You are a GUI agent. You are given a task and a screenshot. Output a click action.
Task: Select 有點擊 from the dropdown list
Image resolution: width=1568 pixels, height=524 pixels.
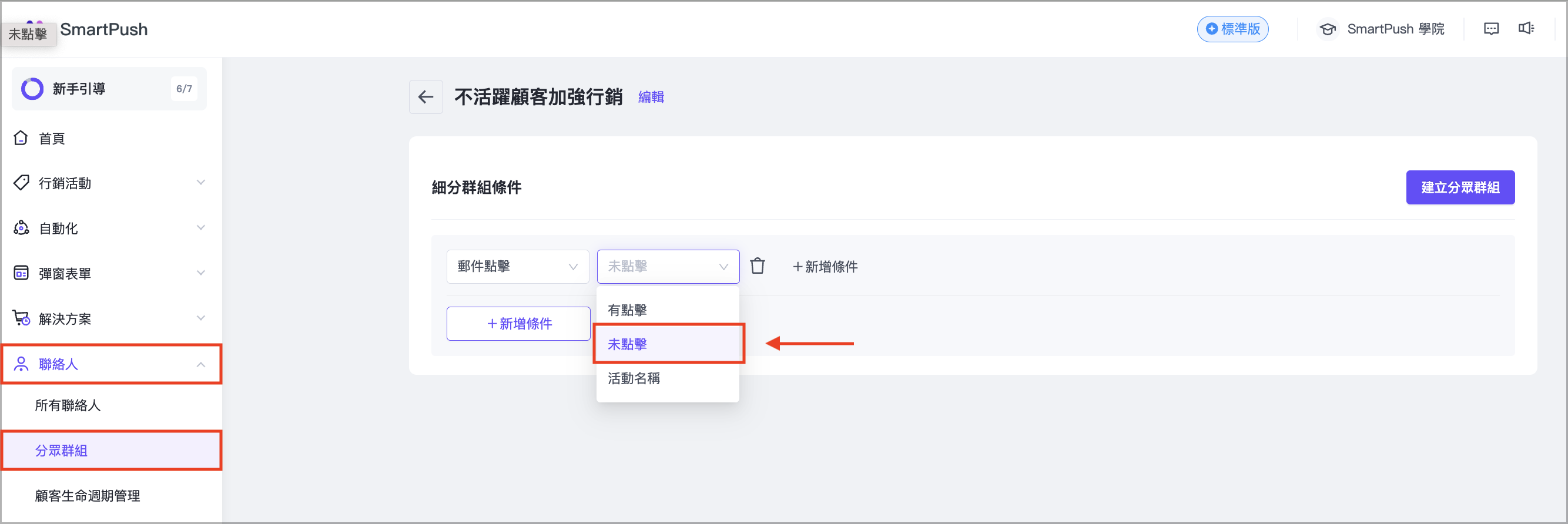pos(628,310)
